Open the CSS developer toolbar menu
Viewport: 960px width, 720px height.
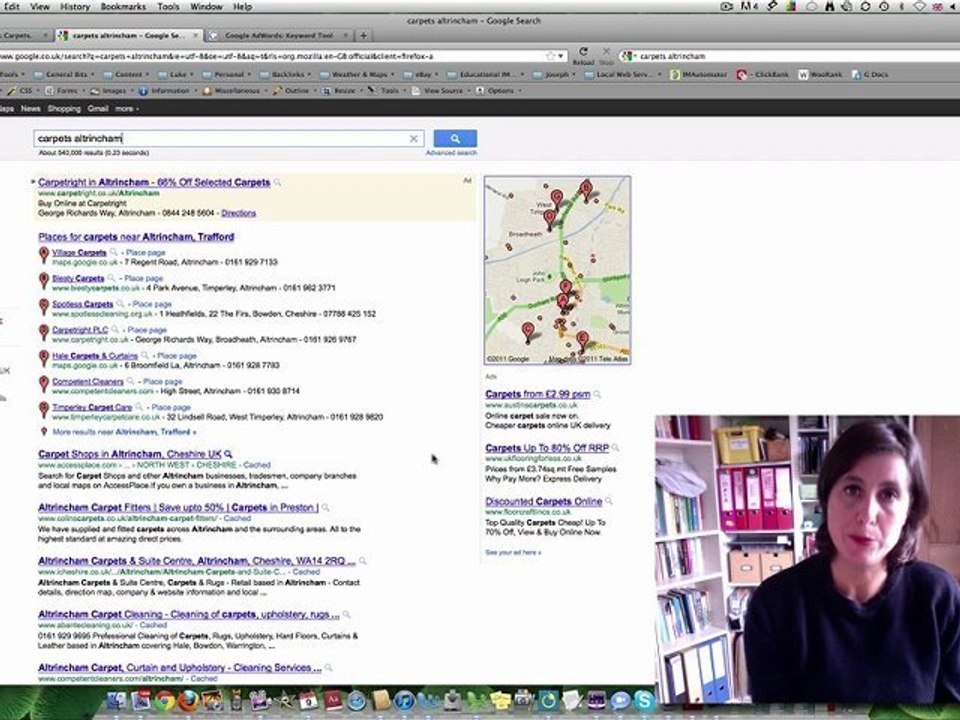[x=21, y=91]
